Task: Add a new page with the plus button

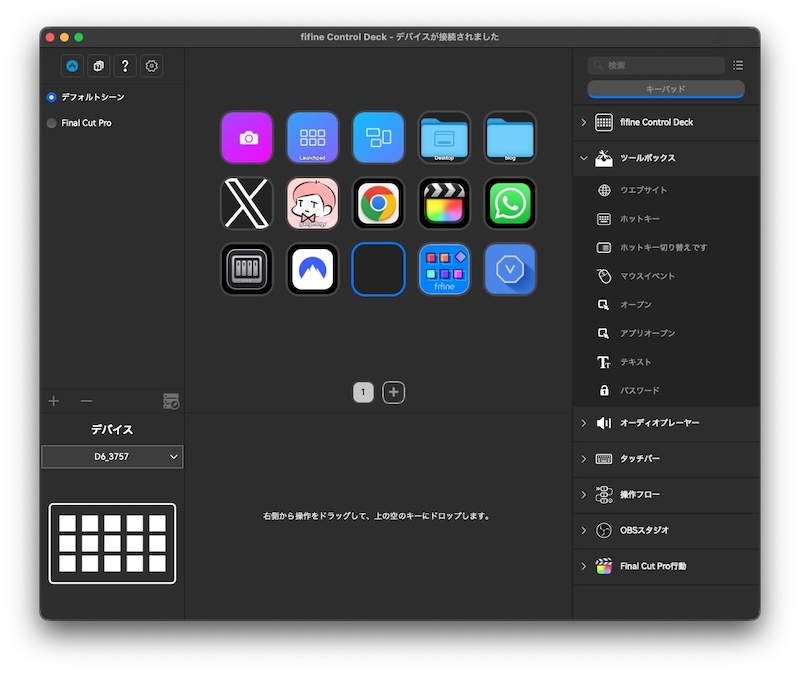Action: [393, 392]
